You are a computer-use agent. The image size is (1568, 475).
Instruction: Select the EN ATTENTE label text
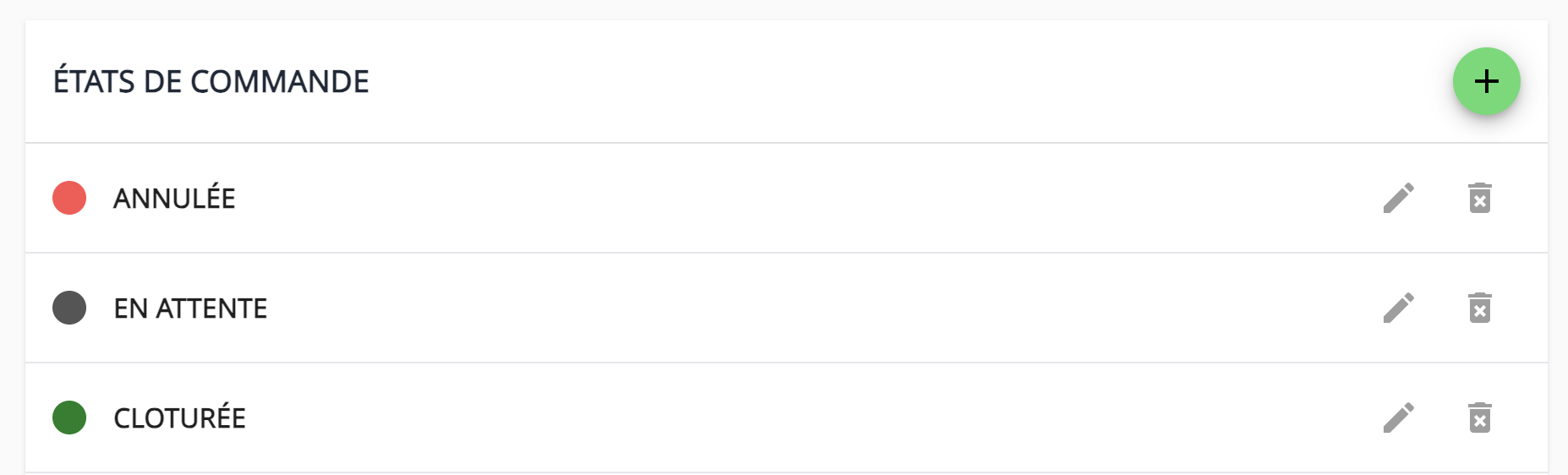click(x=190, y=308)
